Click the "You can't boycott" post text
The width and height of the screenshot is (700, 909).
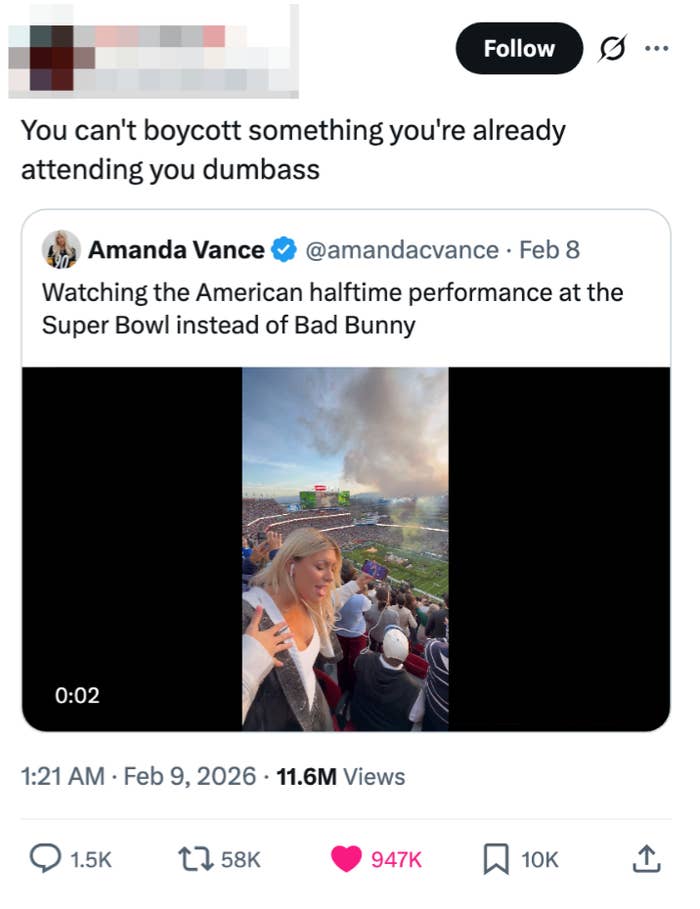pos(292,150)
